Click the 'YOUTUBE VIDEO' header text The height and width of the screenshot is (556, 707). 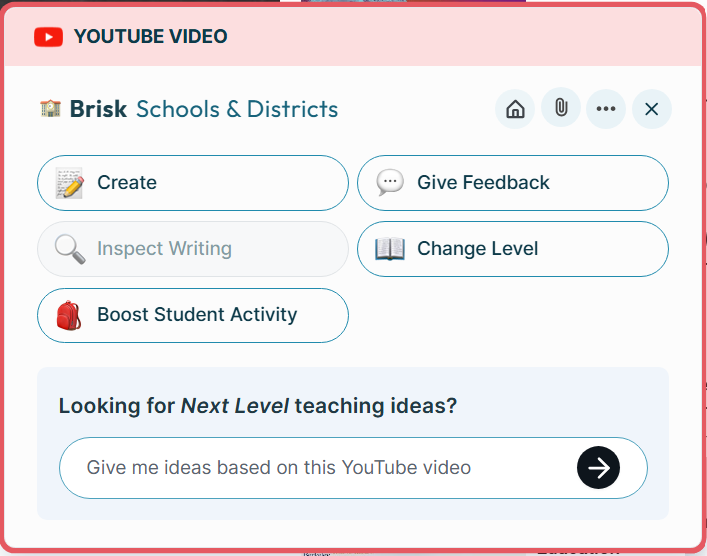[x=151, y=37]
